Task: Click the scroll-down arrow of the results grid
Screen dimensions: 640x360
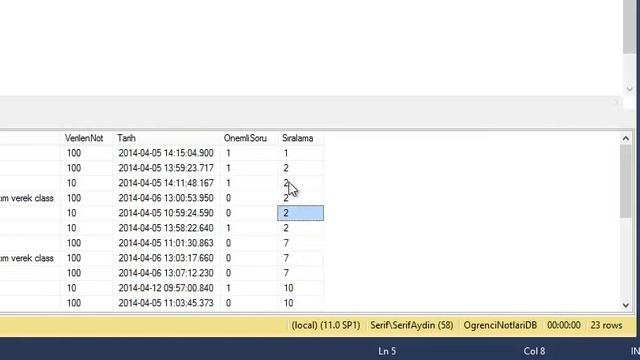Action: pos(625,305)
